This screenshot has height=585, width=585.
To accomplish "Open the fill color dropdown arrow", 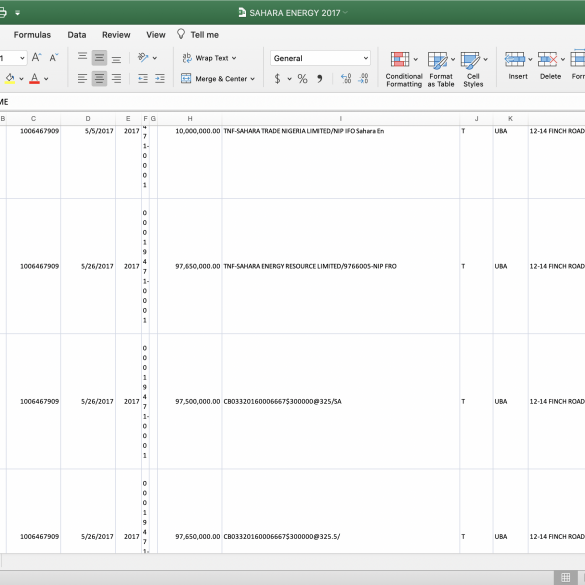I will [21, 79].
